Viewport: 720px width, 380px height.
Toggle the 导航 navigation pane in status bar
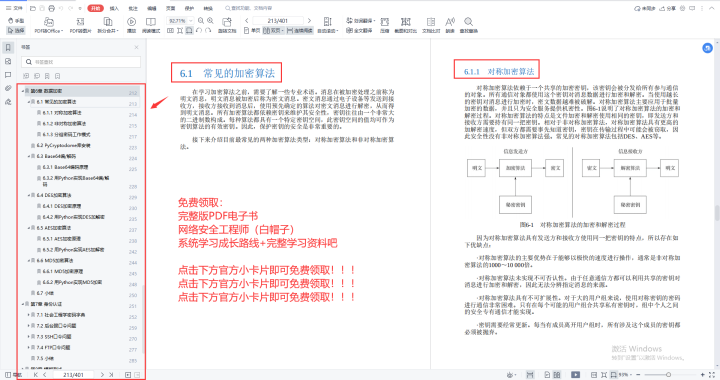(13, 374)
